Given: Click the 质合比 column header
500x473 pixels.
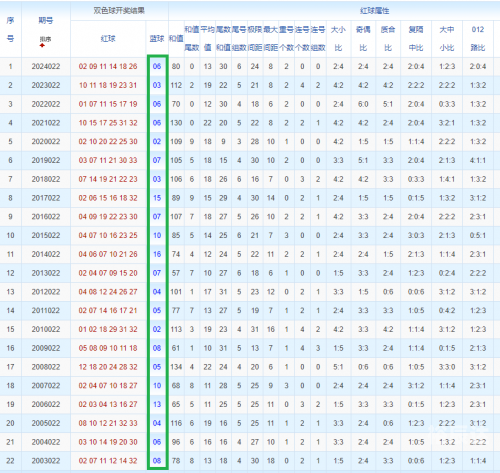Looking at the screenshot, I should (388, 39).
